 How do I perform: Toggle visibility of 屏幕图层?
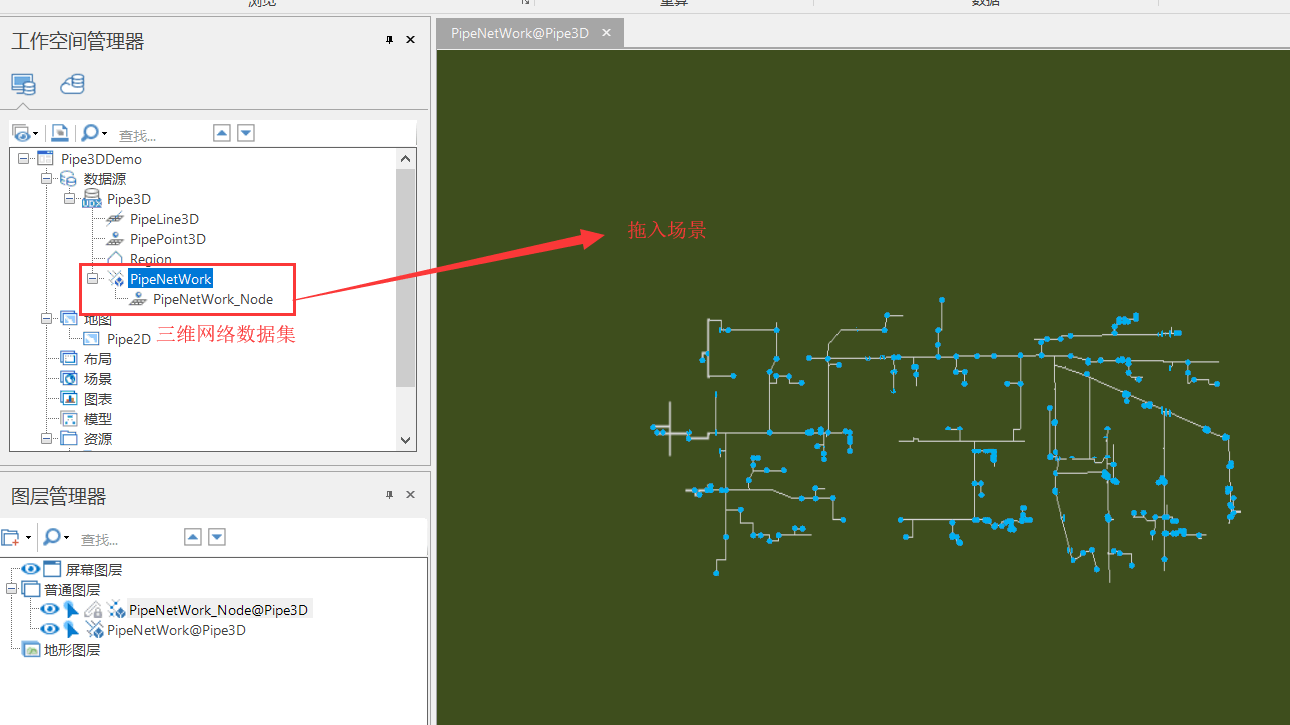(x=30, y=569)
